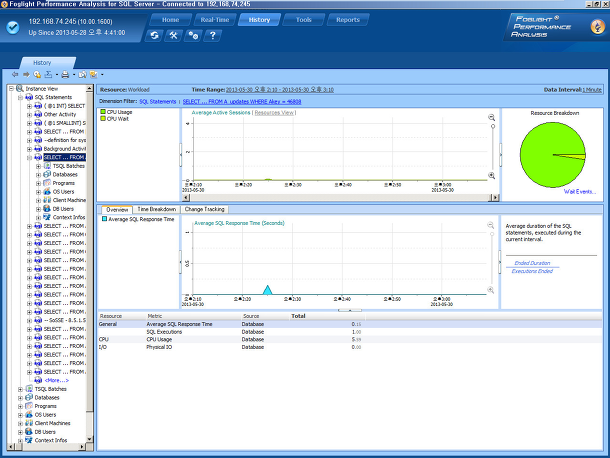Open the dropdown arrow next to printer icon

click(74, 75)
